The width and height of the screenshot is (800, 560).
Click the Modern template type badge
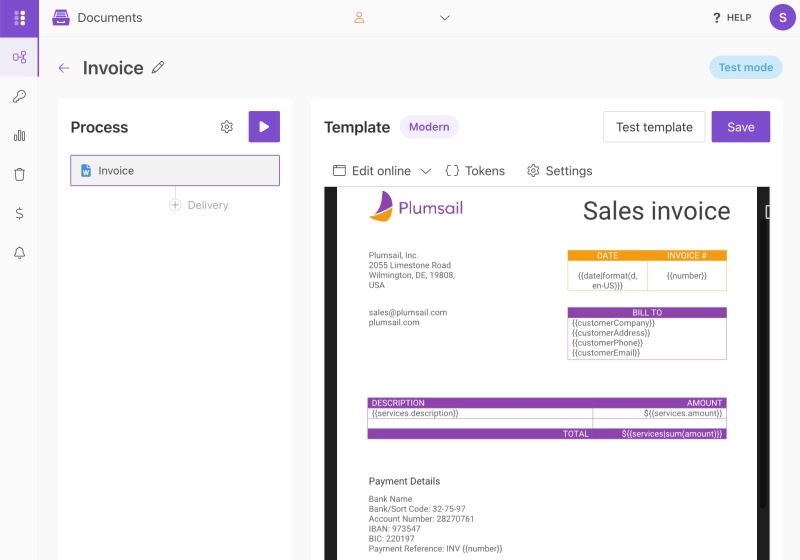tap(429, 126)
